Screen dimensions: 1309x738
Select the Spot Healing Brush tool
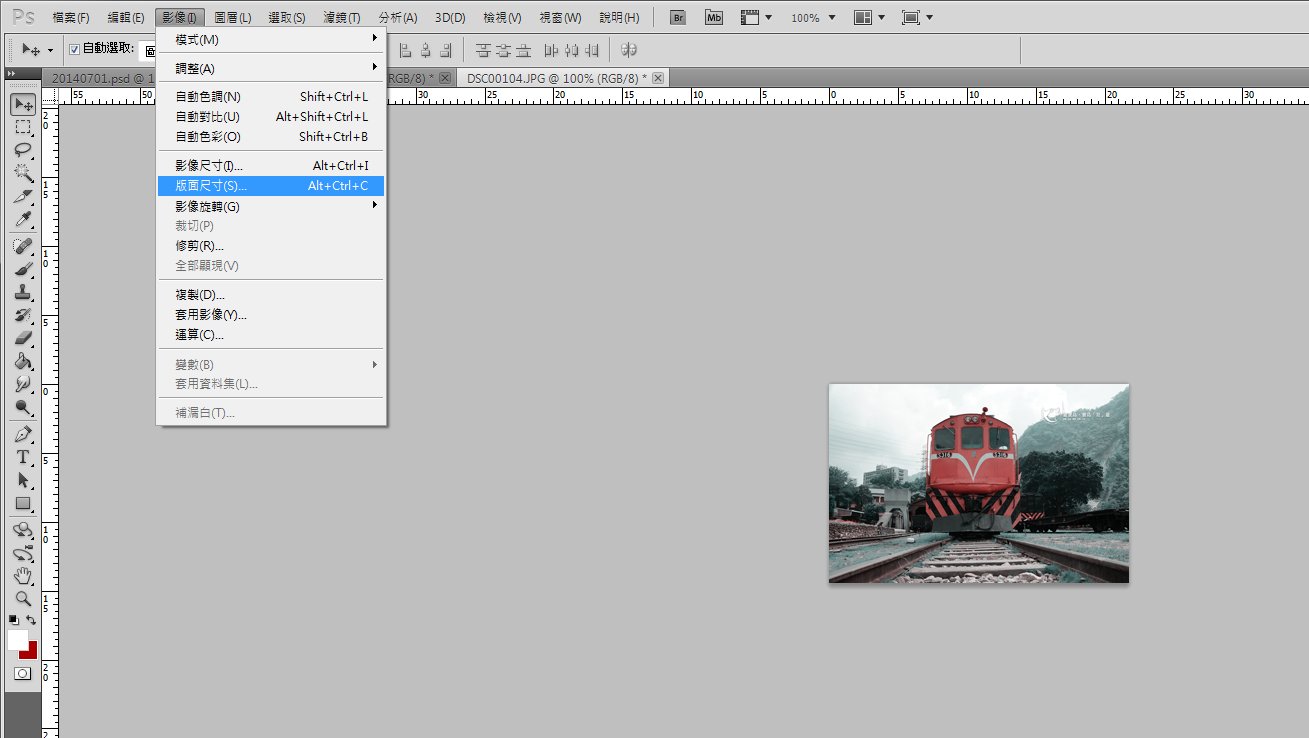pos(22,246)
